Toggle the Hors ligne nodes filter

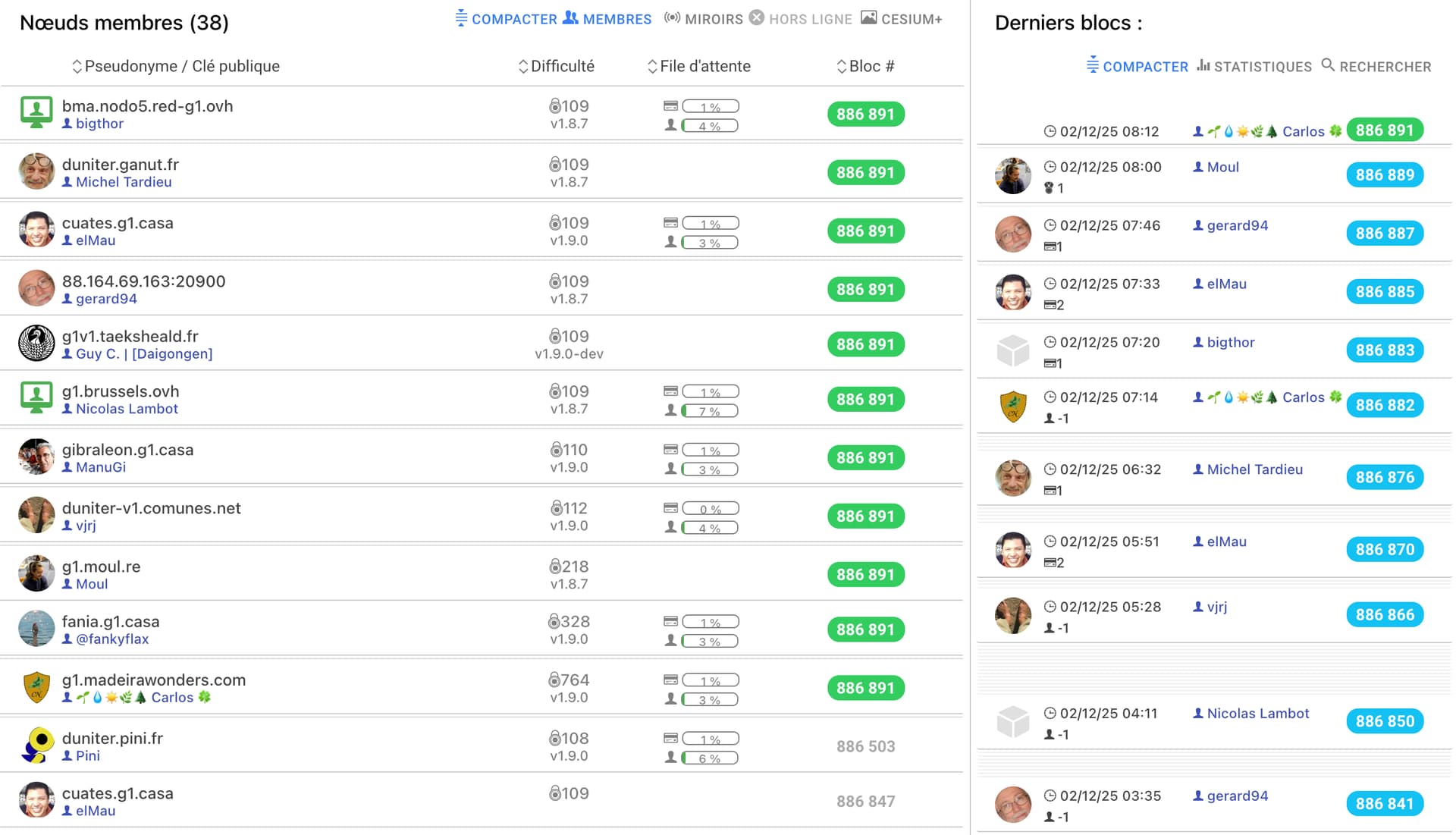click(x=810, y=20)
